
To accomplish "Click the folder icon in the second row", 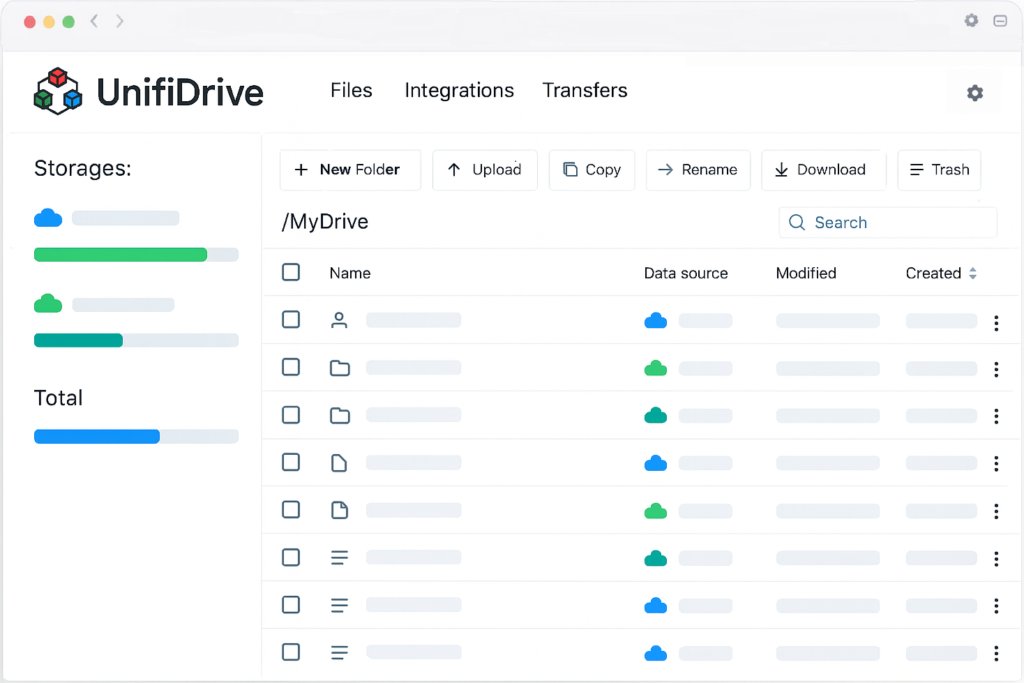I will (340, 368).
